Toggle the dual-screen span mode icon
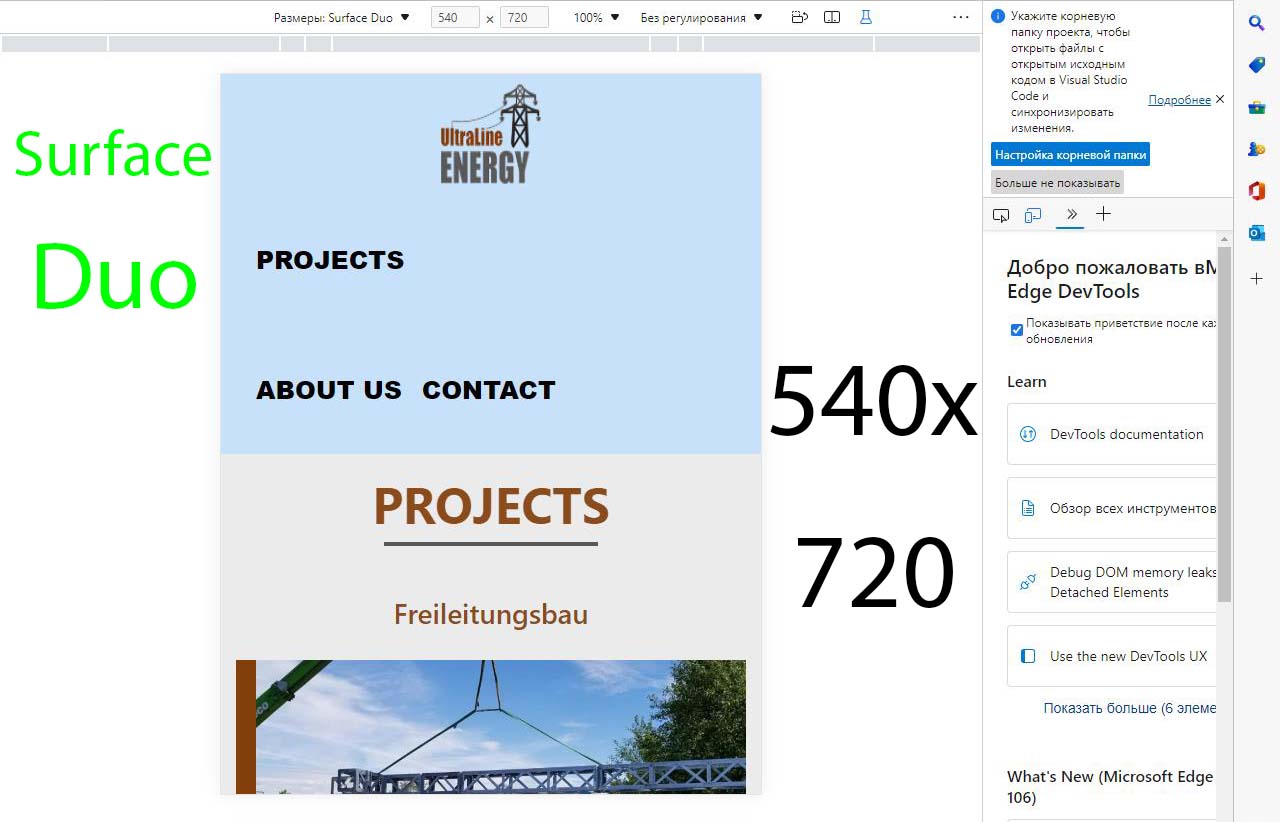The image size is (1280, 822). [832, 17]
